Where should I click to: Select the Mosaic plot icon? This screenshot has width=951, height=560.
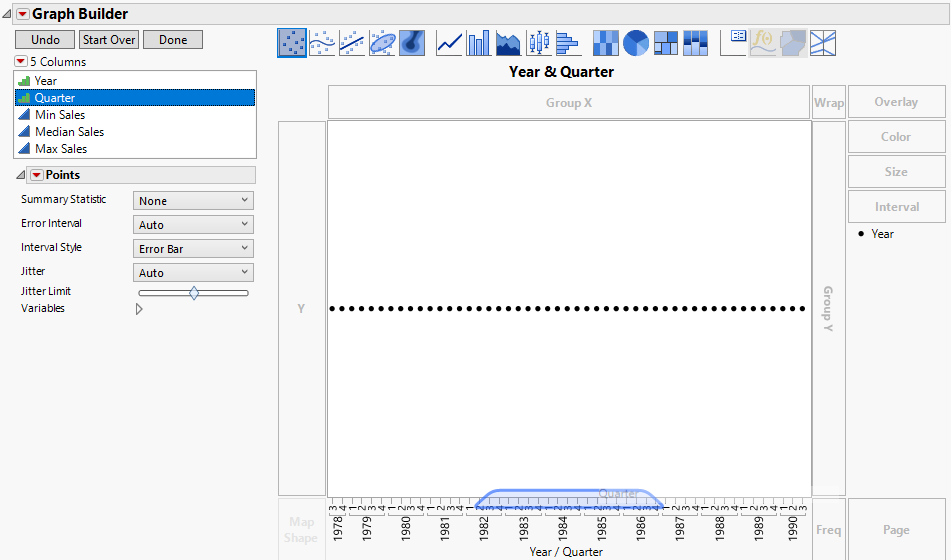click(x=696, y=43)
